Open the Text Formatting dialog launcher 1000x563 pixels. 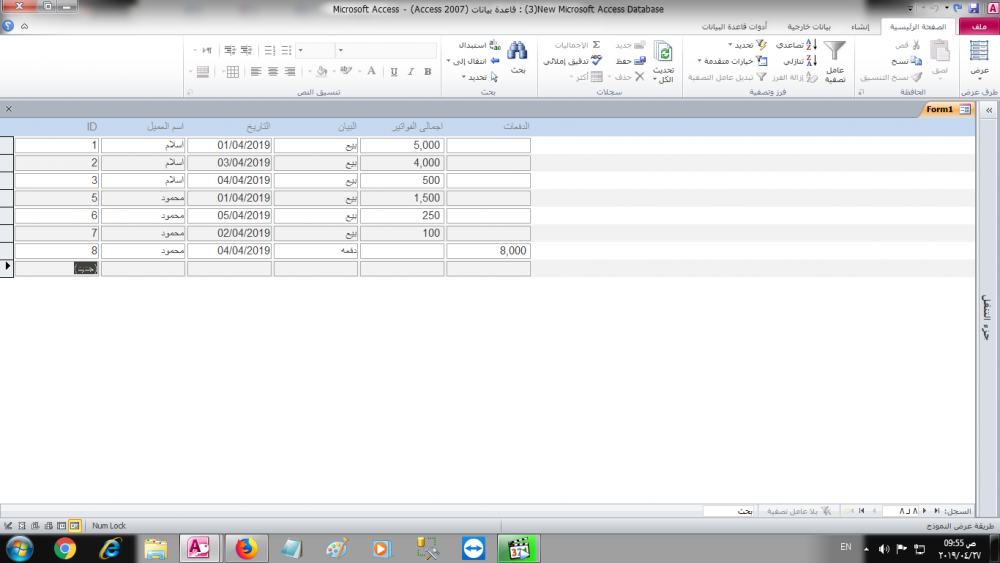click(189, 92)
